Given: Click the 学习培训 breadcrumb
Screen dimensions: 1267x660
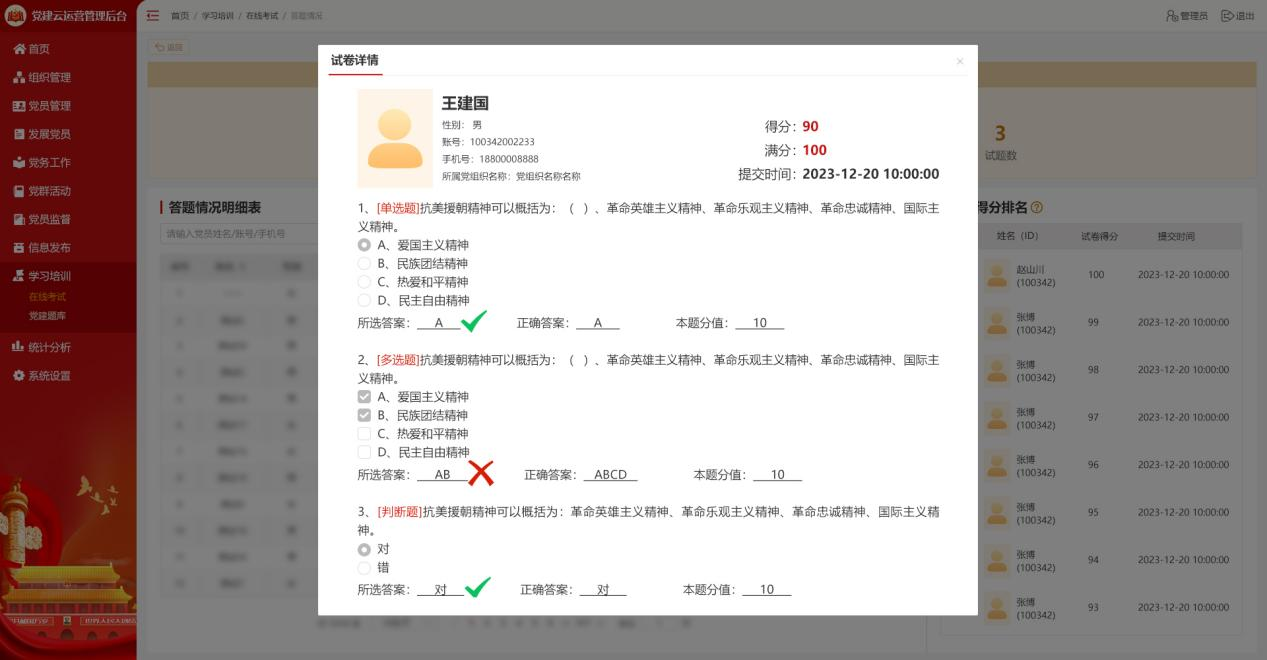Looking at the screenshot, I should coord(218,15).
